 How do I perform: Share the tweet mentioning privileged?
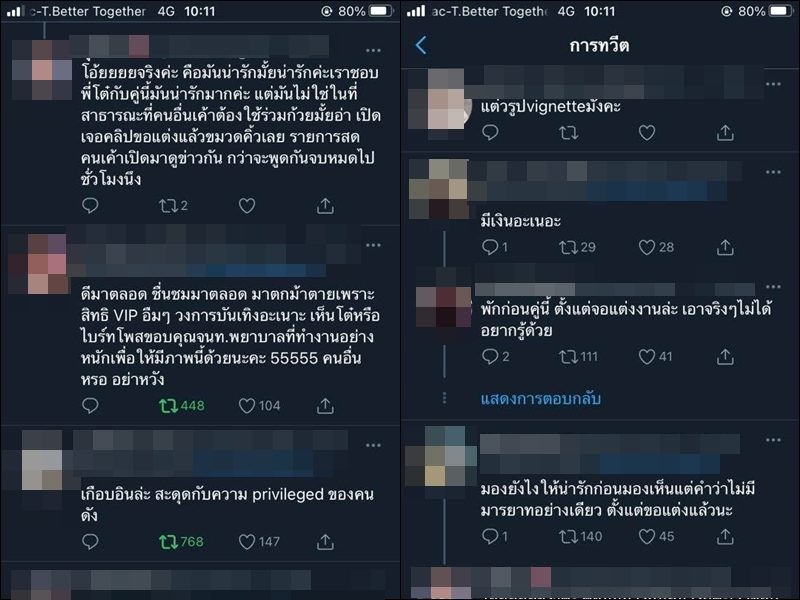pyautogui.click(x=325, y=541)
